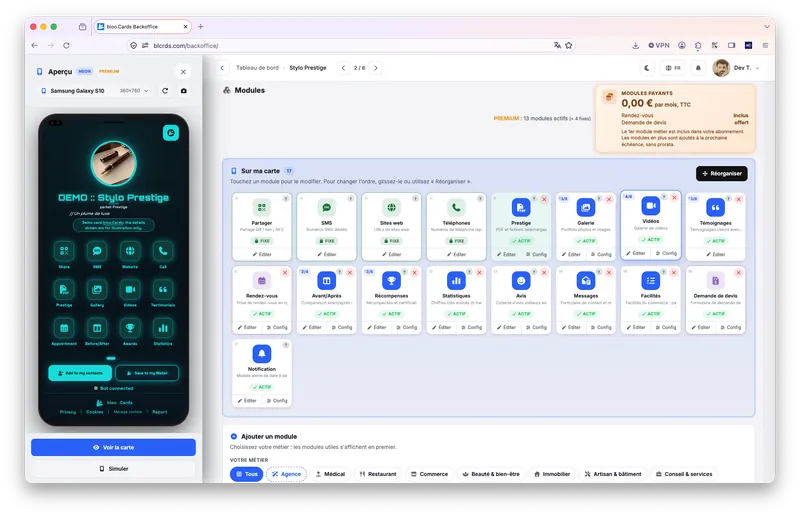Tap the Awards icon in the phone preview
Viewport: 800px width, 516px height.
[x=130, y=328]
